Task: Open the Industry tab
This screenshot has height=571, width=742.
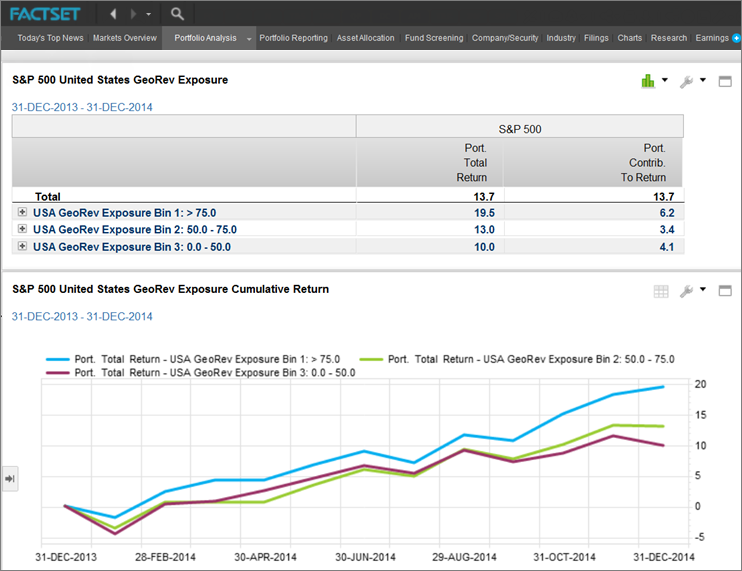Action: 561,38
